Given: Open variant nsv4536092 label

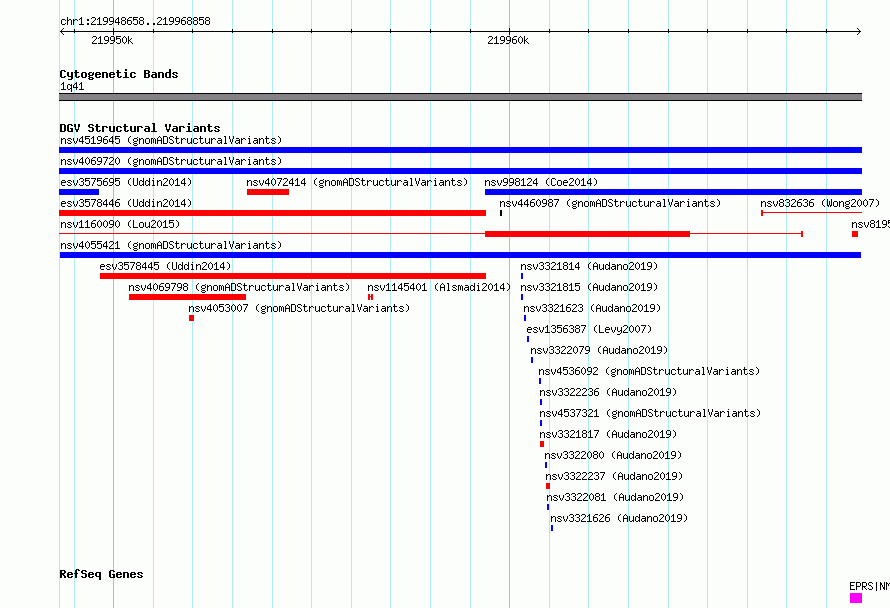Looking at the screenshot, I should (649, 371).
